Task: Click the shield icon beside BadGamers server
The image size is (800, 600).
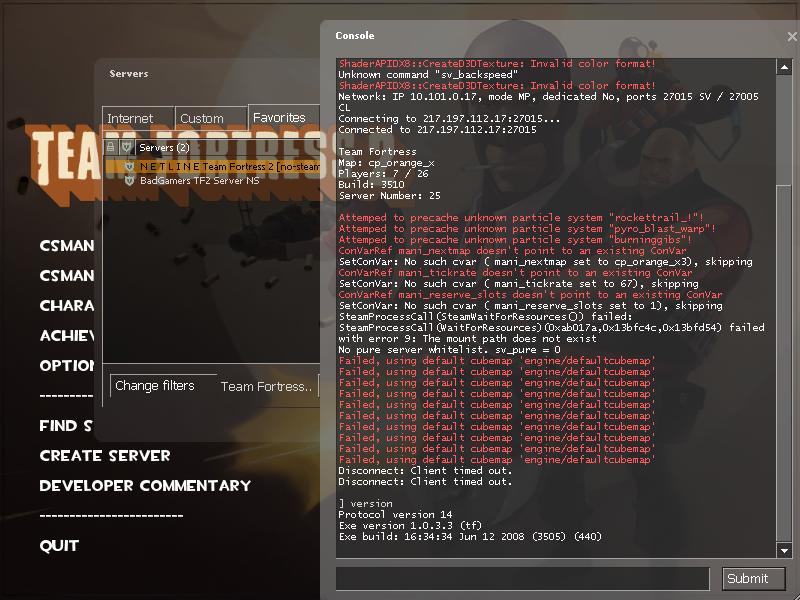Action: 129,181
